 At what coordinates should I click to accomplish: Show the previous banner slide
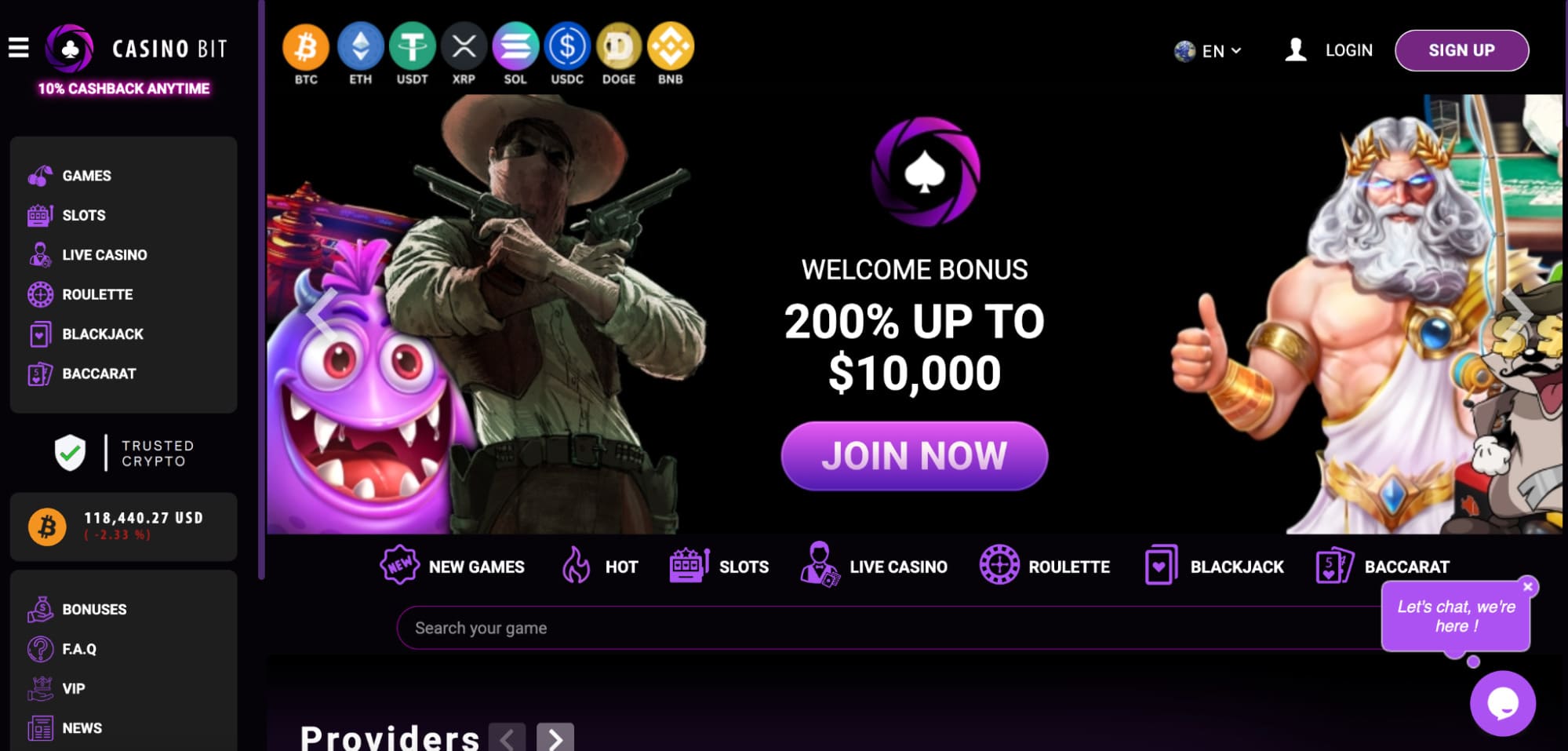point(322,314)
